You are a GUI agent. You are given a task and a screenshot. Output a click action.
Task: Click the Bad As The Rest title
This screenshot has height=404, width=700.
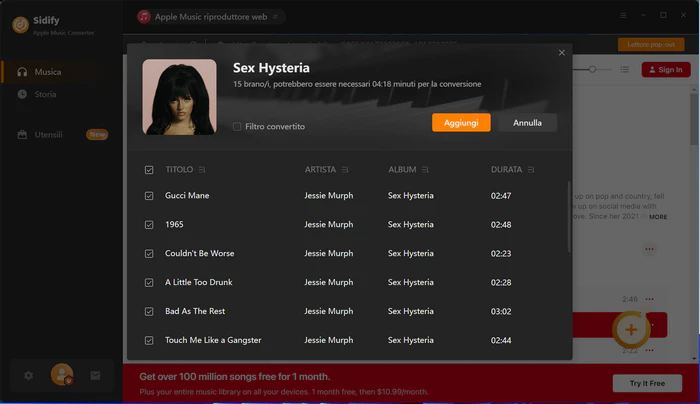[195, 311]
